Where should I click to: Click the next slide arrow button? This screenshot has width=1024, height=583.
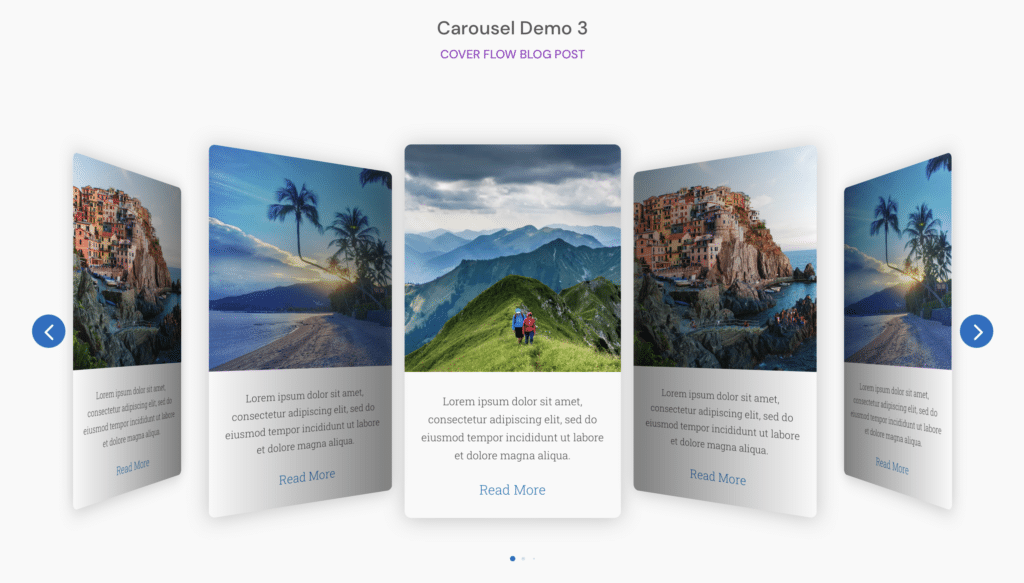[976, 331]
